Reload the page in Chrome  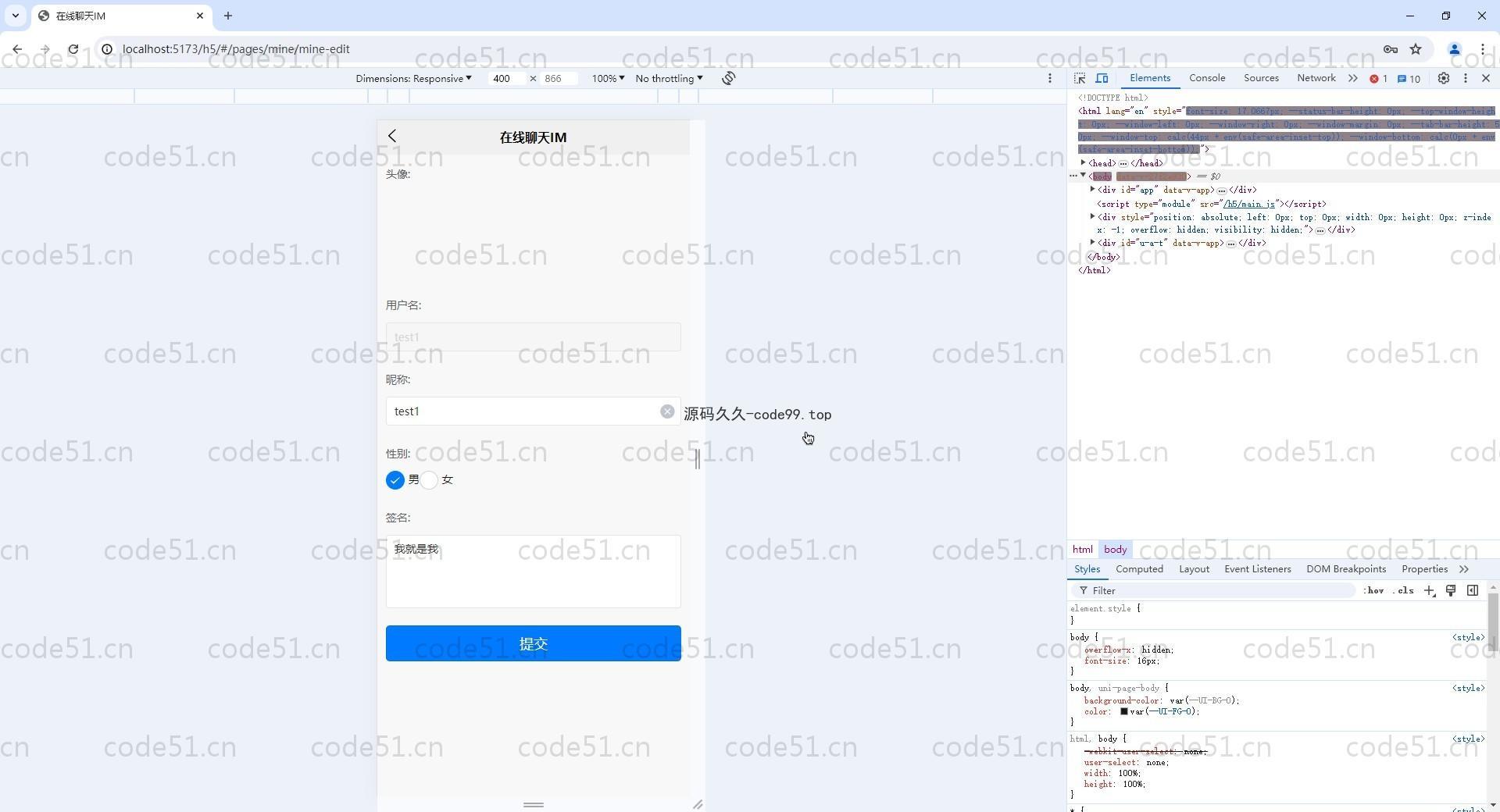pyautogui.click(x=73, y=49)
